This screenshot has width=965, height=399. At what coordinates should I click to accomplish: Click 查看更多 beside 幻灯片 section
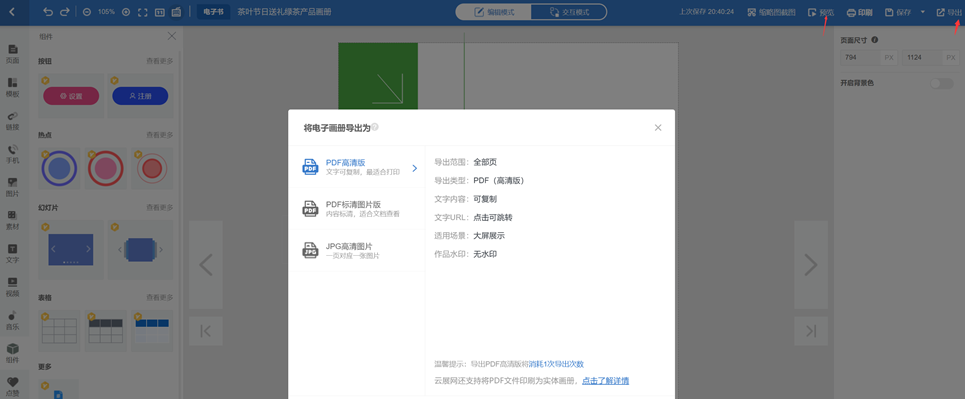(159, 208)
